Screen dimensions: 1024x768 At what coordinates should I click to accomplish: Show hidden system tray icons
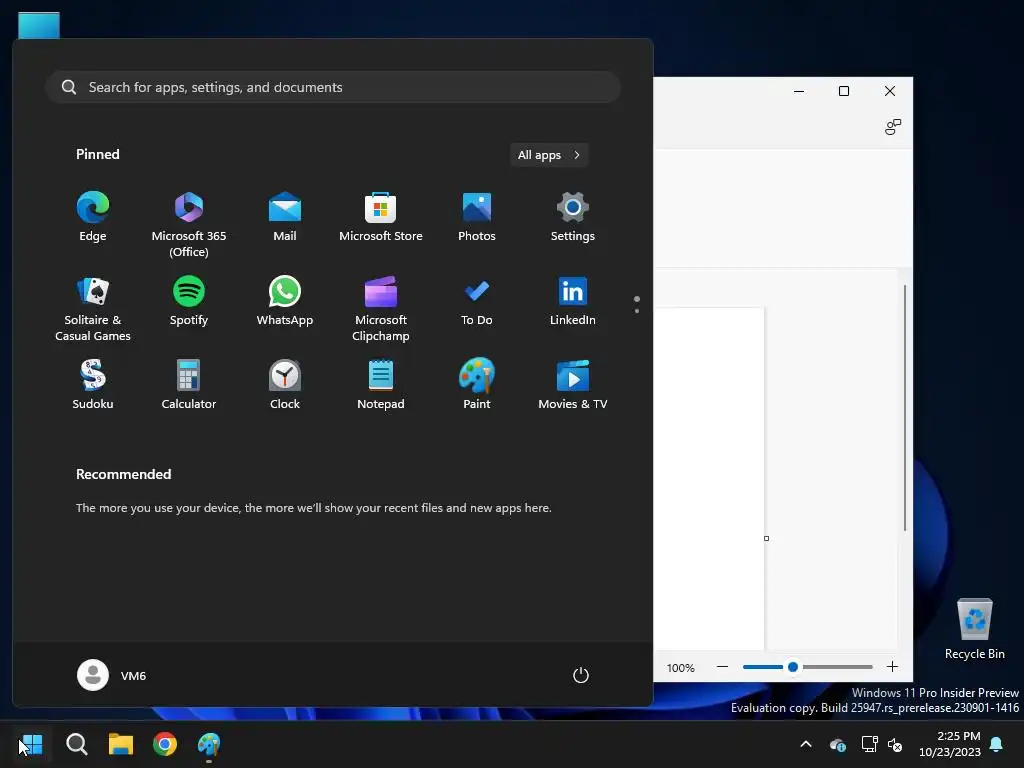pos(806,744)
